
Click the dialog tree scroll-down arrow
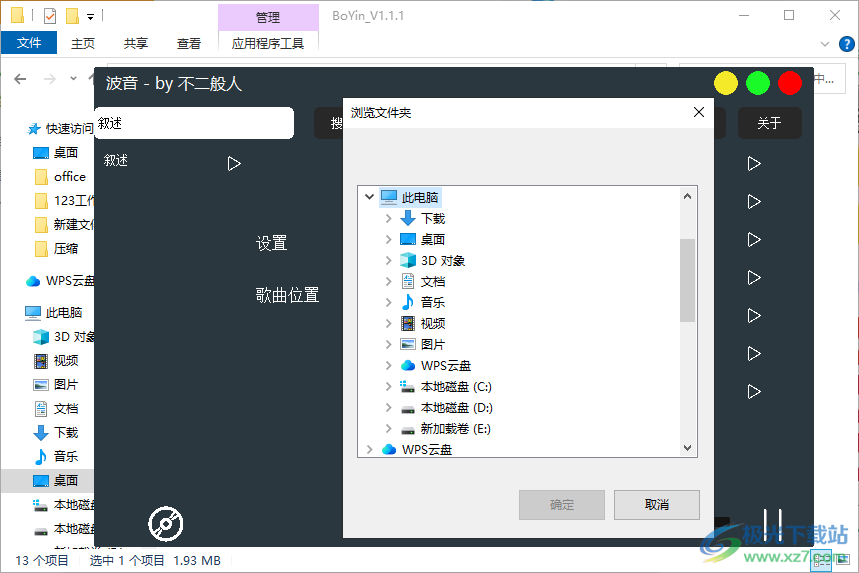pyautogui.click(x=688, y=448)
